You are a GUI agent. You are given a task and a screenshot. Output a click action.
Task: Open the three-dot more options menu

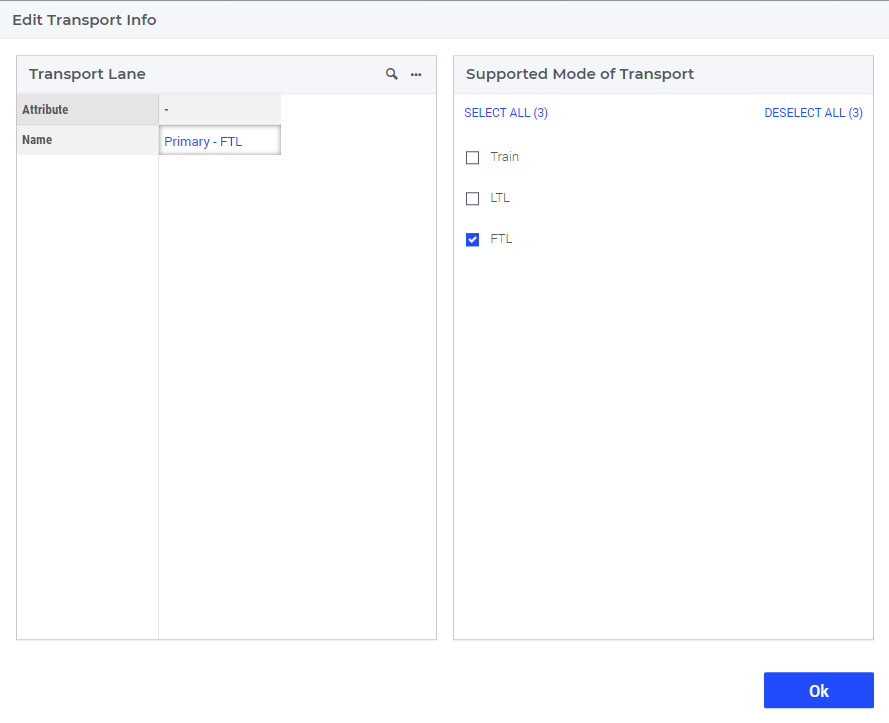416,74
